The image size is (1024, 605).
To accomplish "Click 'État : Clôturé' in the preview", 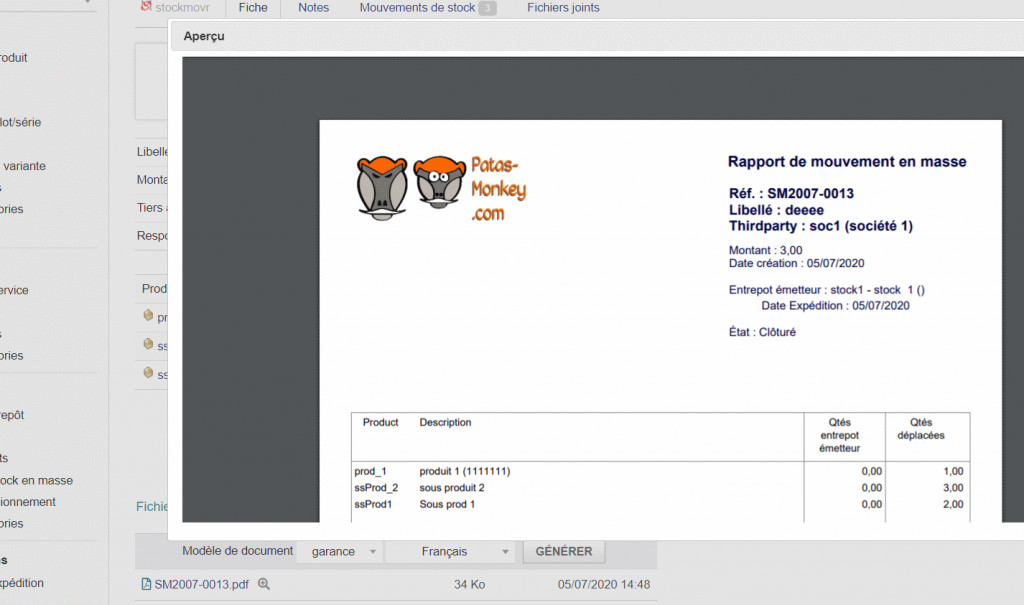I will click(762, 332).
